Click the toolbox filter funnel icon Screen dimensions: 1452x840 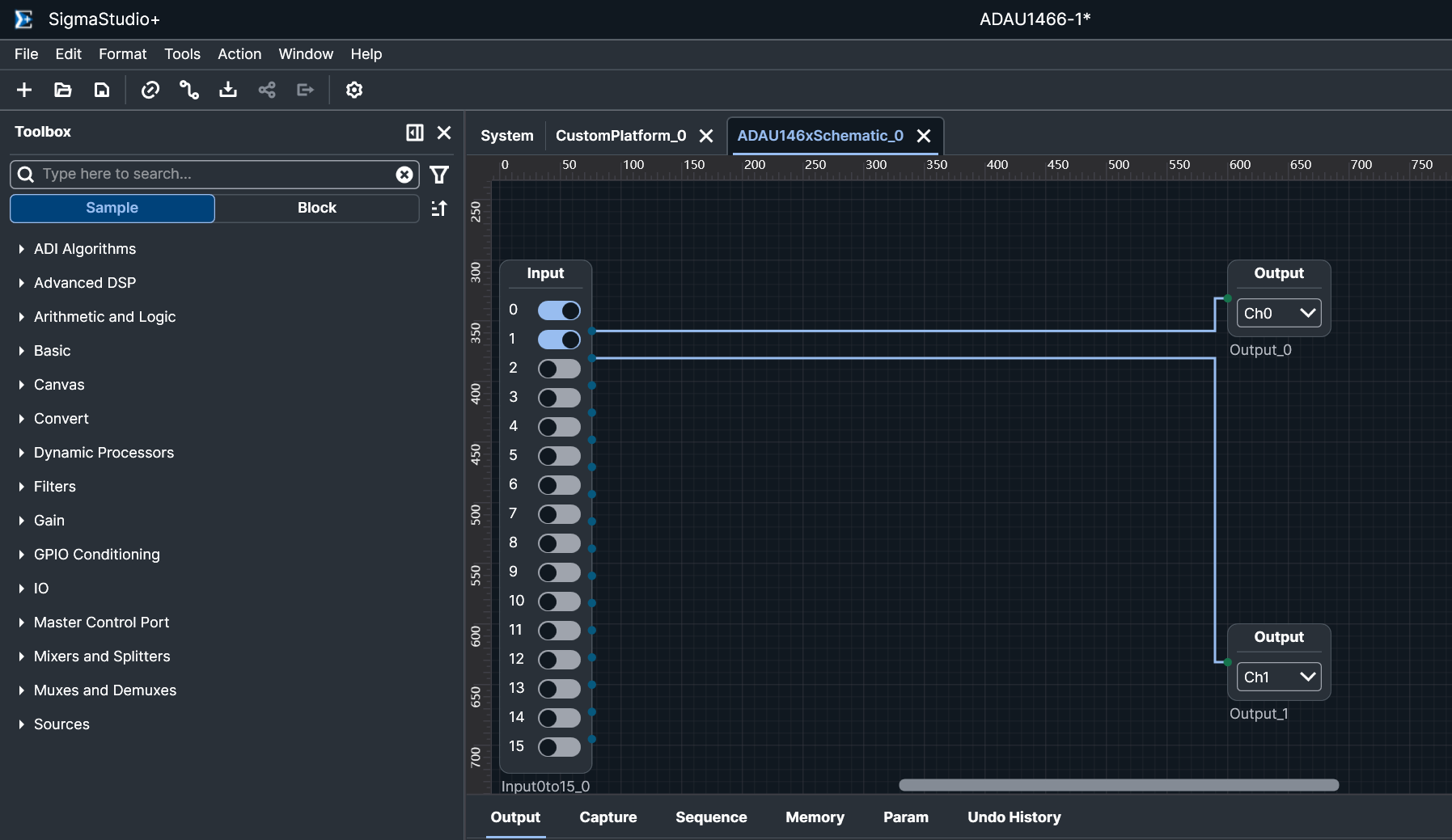click(439, 175)
